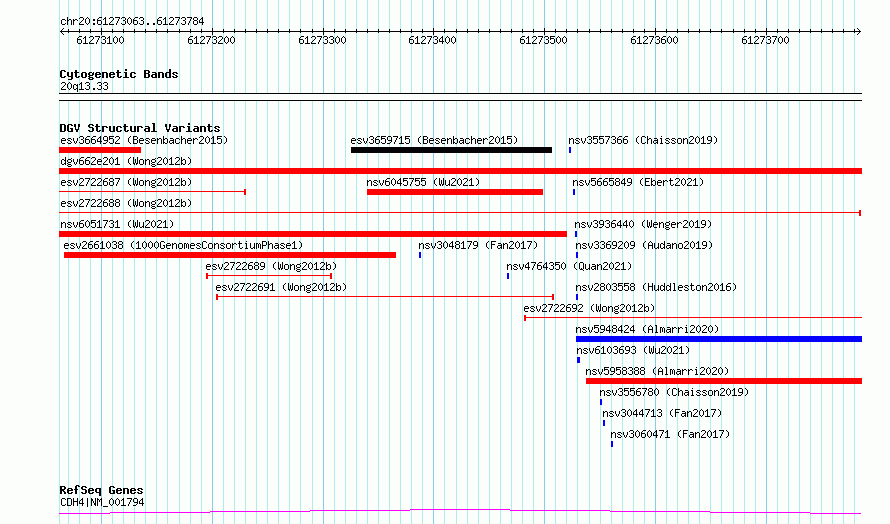Click nsv3048179 (Fan2017) label

[x=478, y=245]
